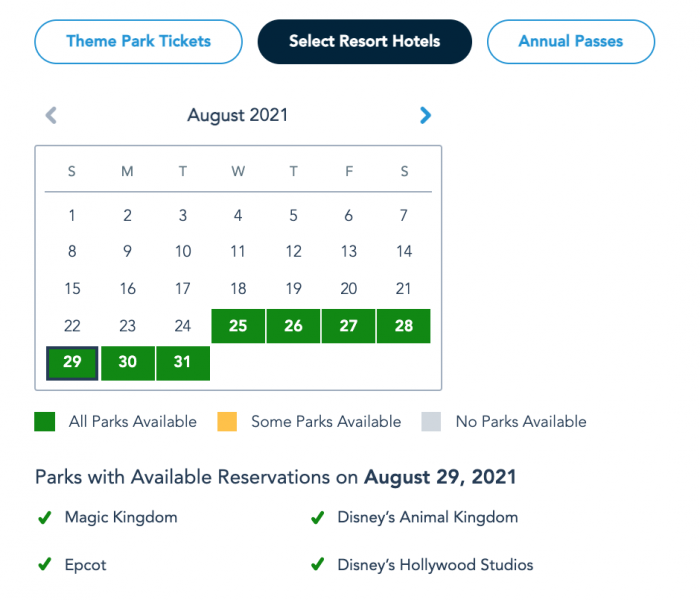Select August 31 available date
Image resolution: width=700 pixels, height=600 pixels.
coord(183,363)
